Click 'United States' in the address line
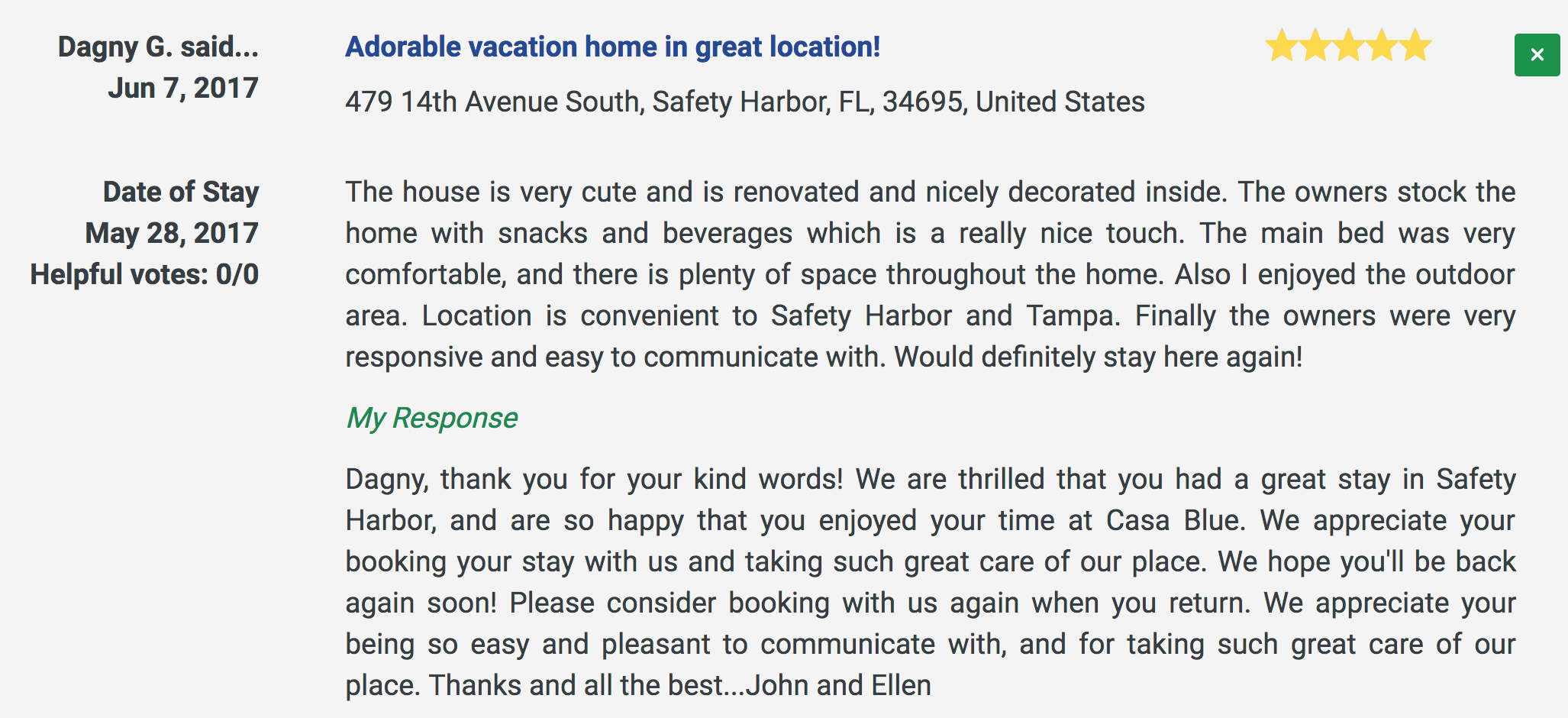 tap(1060, 102)
